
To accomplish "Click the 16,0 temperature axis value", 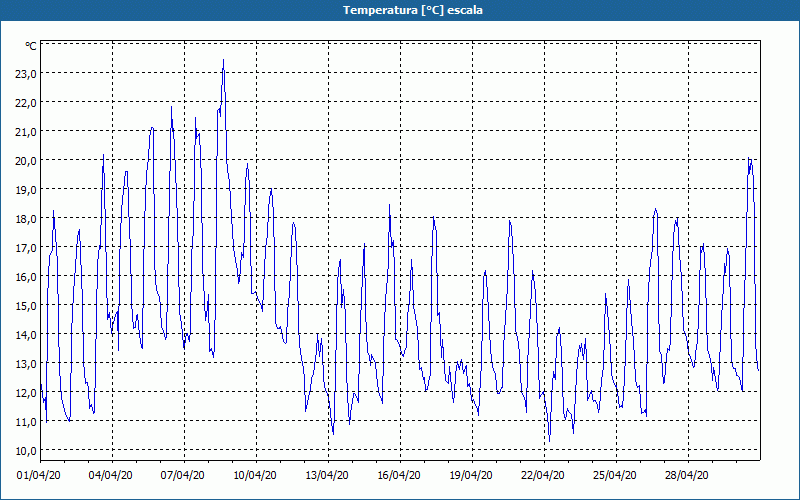I will point(26,277).
